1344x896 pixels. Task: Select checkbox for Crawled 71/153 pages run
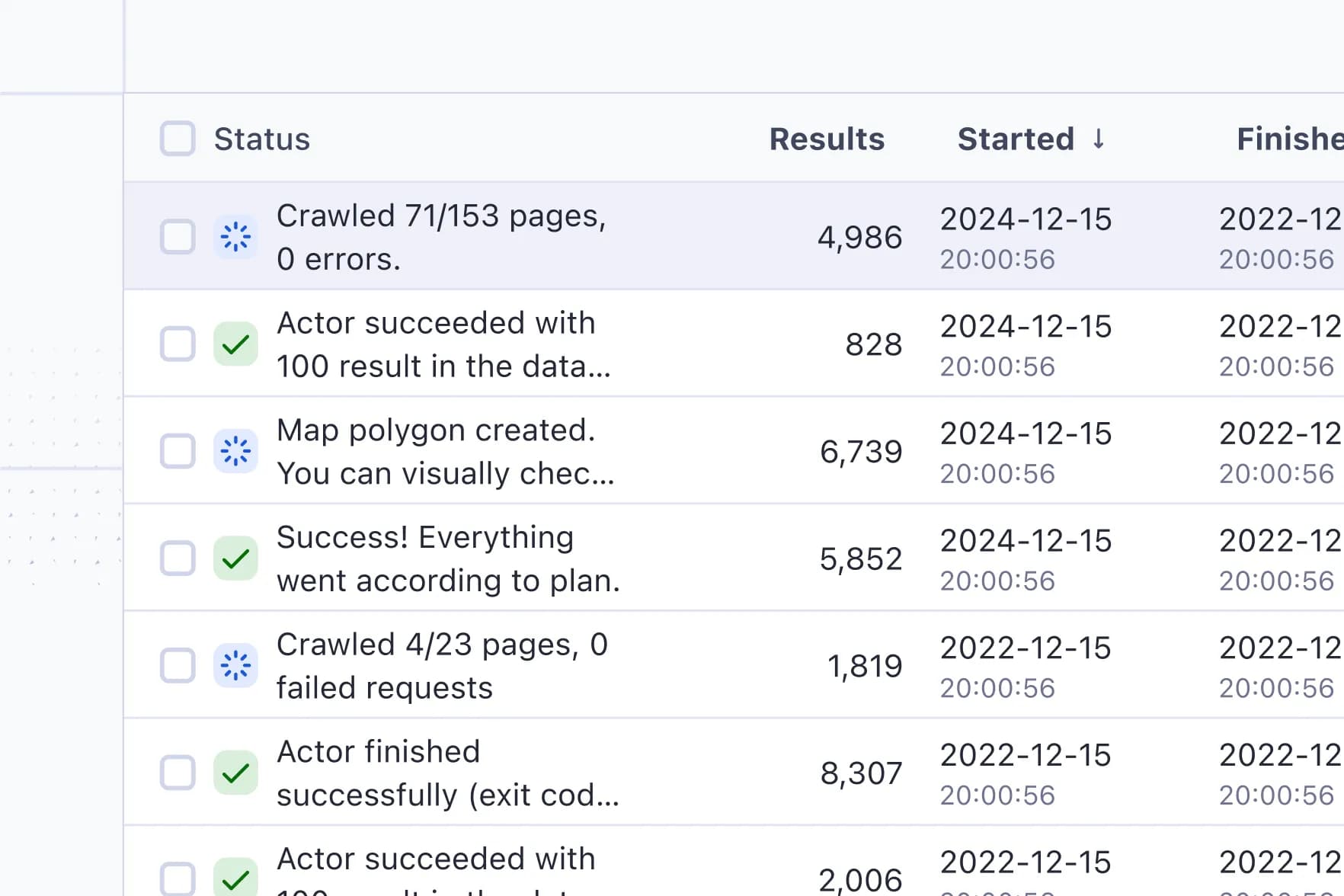(178, 237)
